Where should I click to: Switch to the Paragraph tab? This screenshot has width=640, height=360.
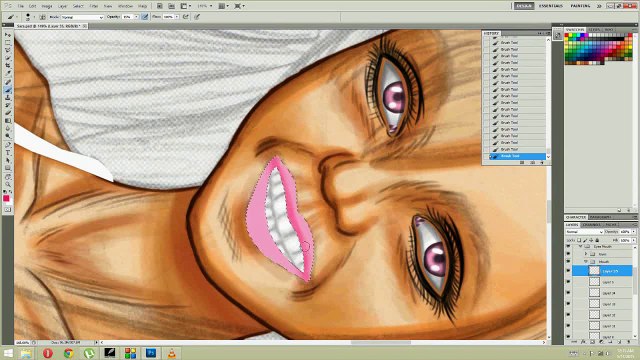coord(600,217)
